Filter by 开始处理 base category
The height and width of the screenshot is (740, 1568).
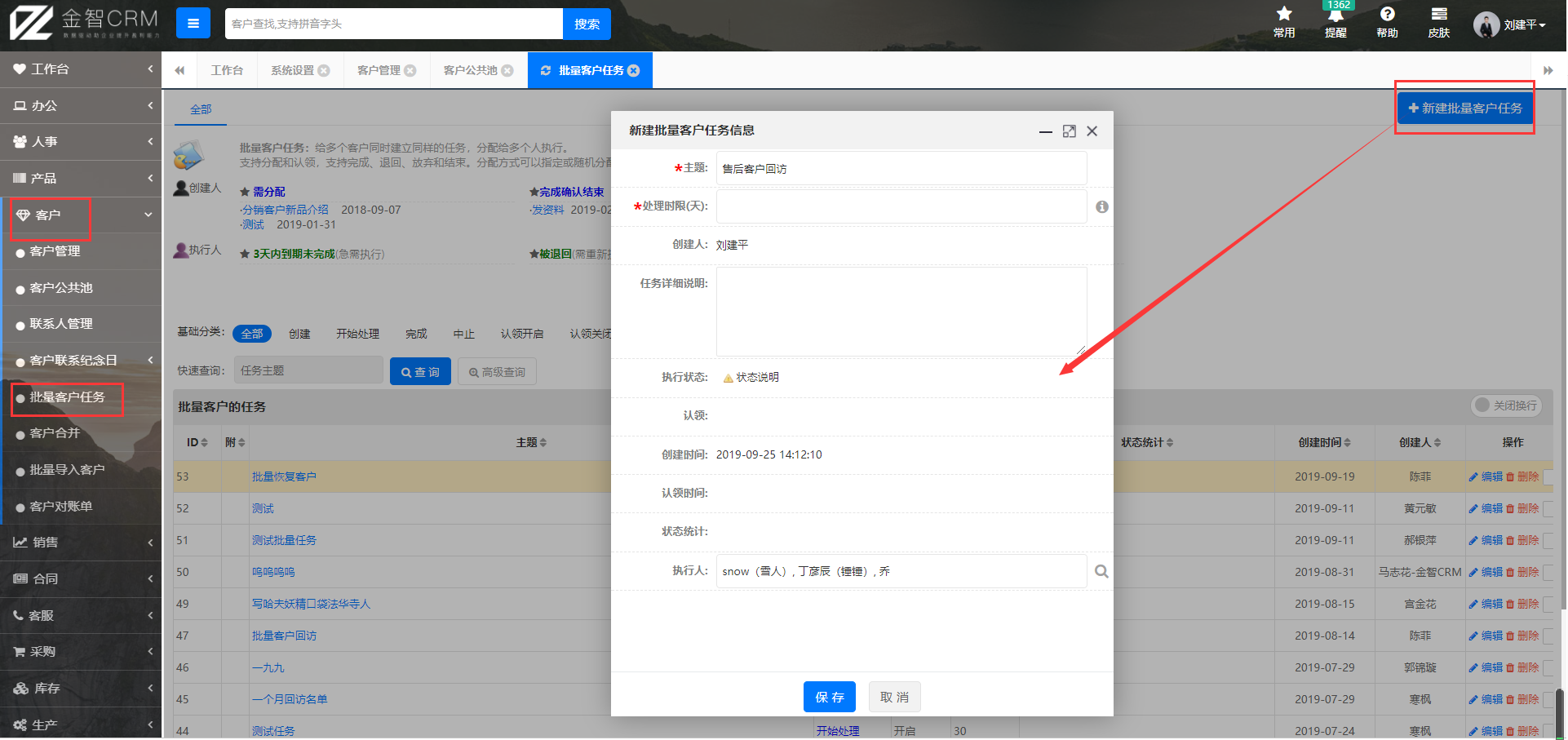[x=358, y=334]
